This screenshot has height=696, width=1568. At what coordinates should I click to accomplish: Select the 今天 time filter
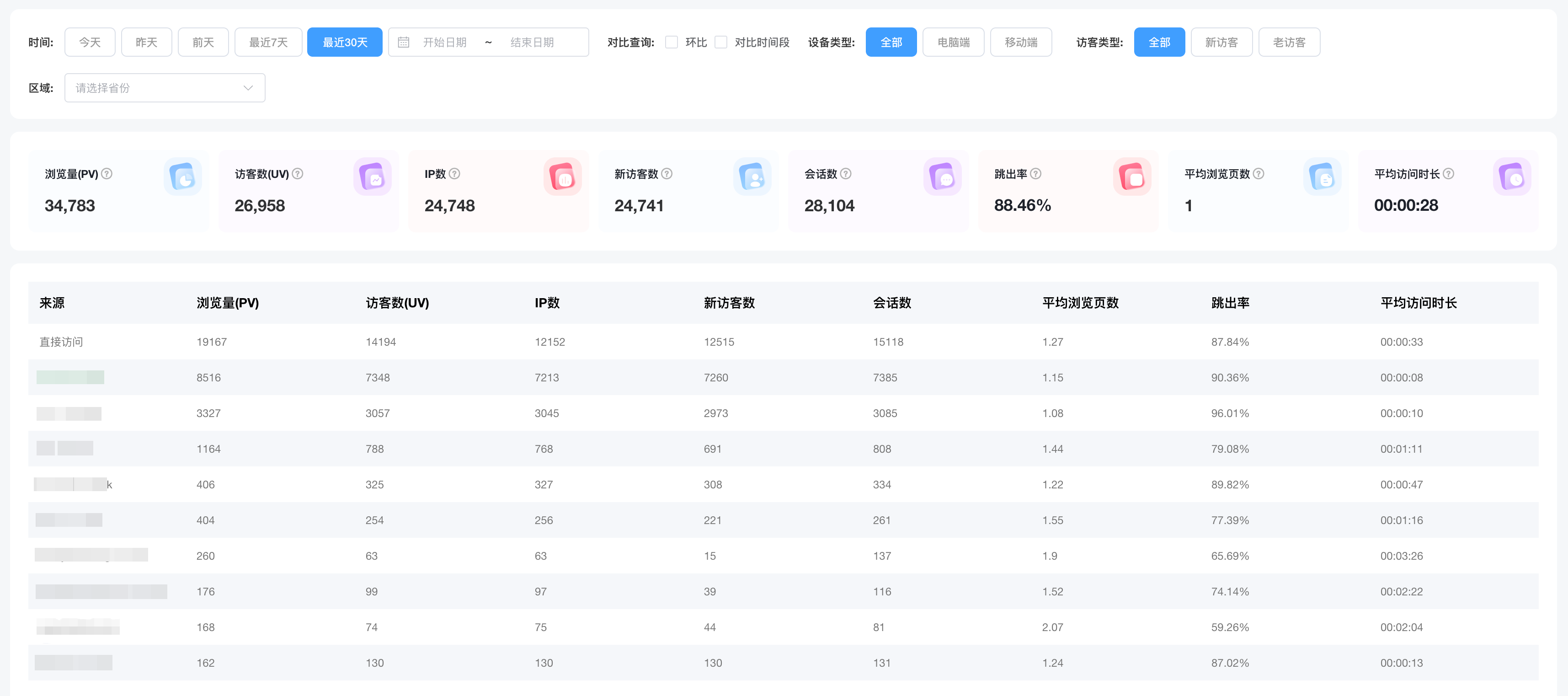coord(90,42)
